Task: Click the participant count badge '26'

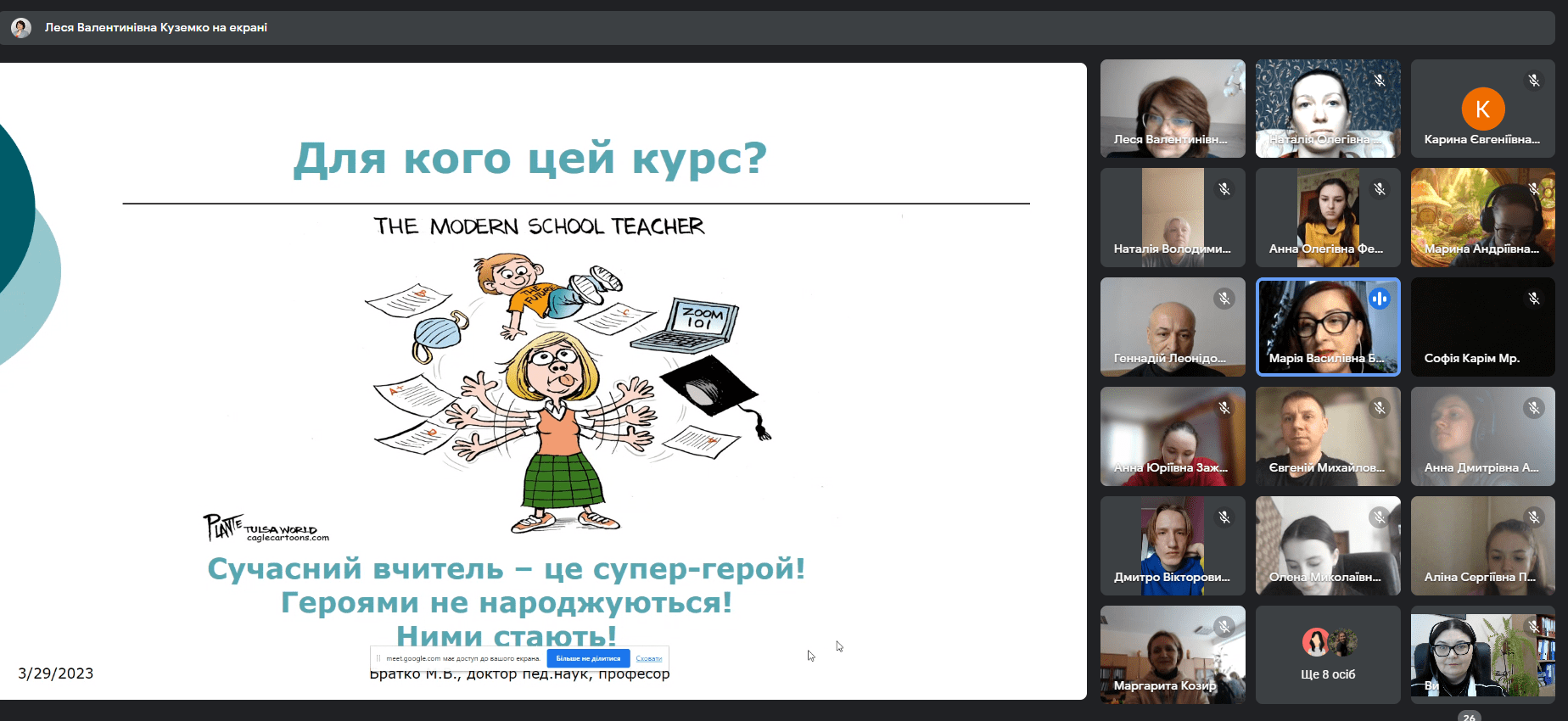Action: pos(1470,717)
